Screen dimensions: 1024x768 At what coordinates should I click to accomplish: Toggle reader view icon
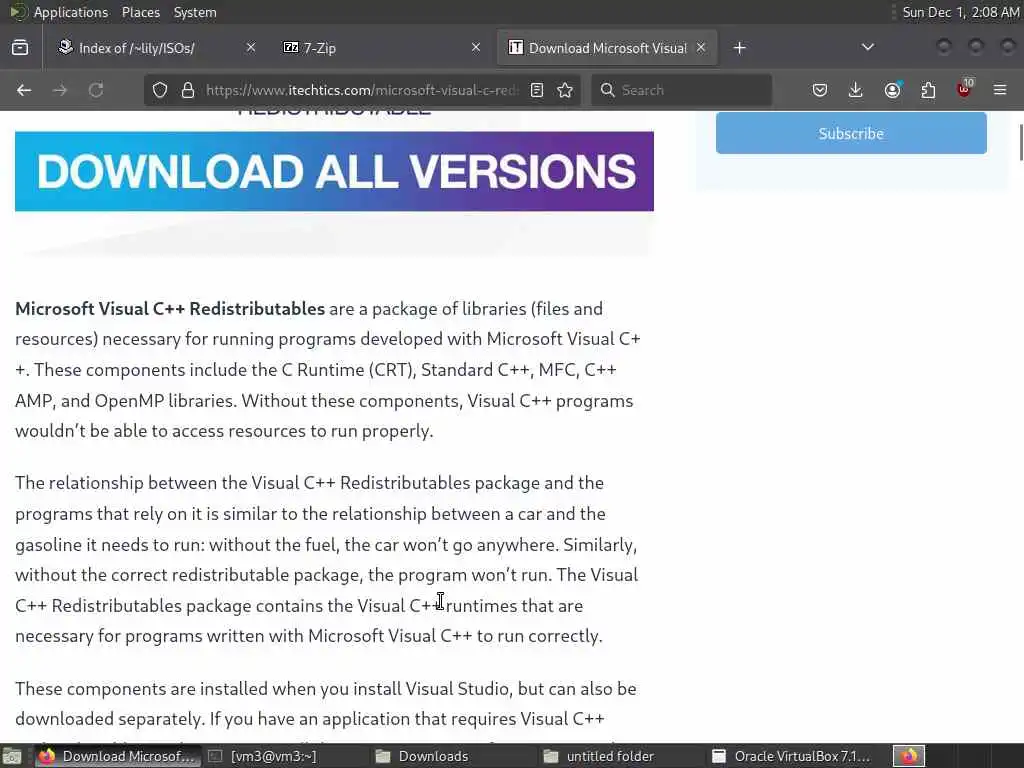click(x=537, y=90)
